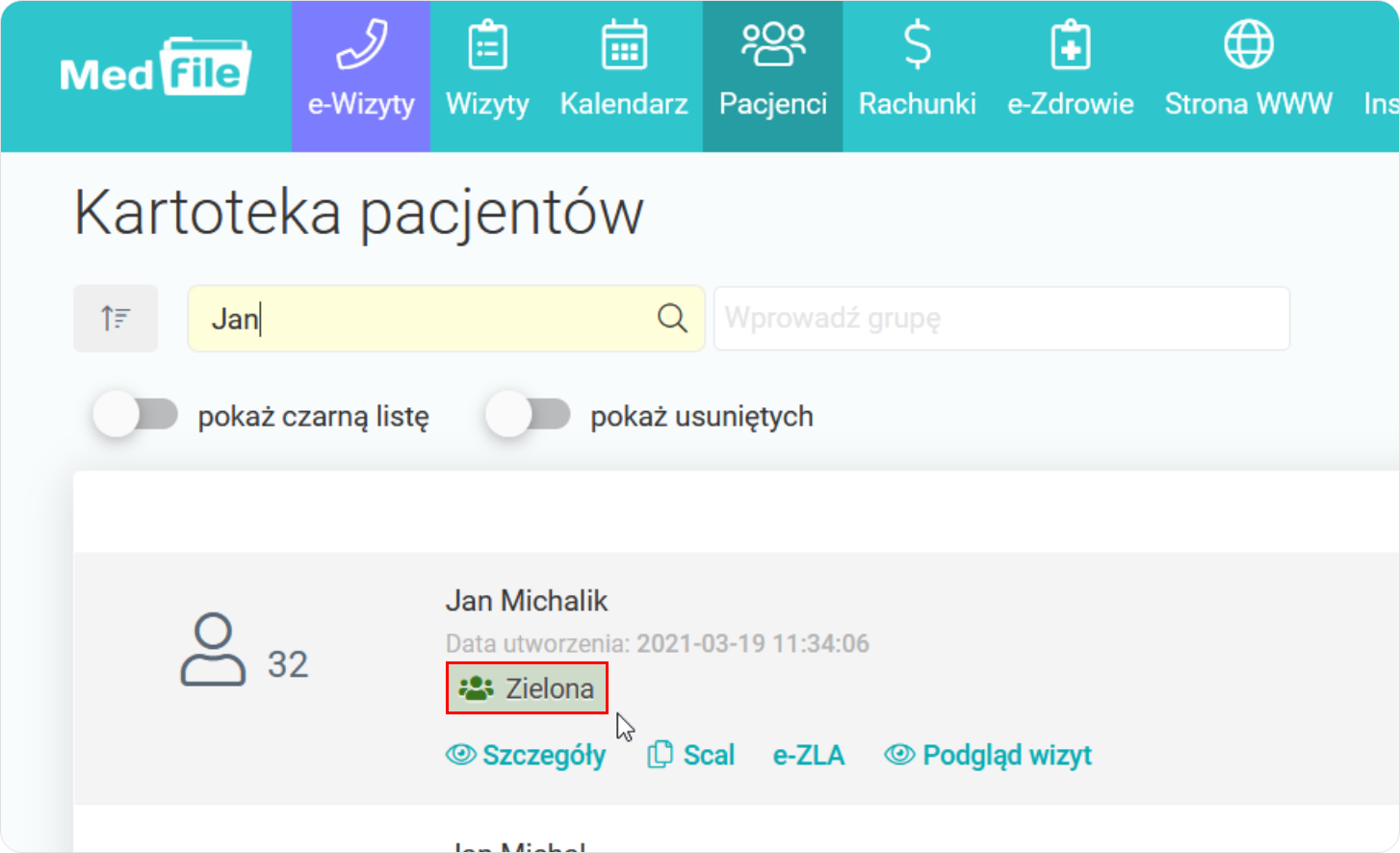Click the Med File logo
Viewport: 1400px width, 853px height.
pos(155,67)
